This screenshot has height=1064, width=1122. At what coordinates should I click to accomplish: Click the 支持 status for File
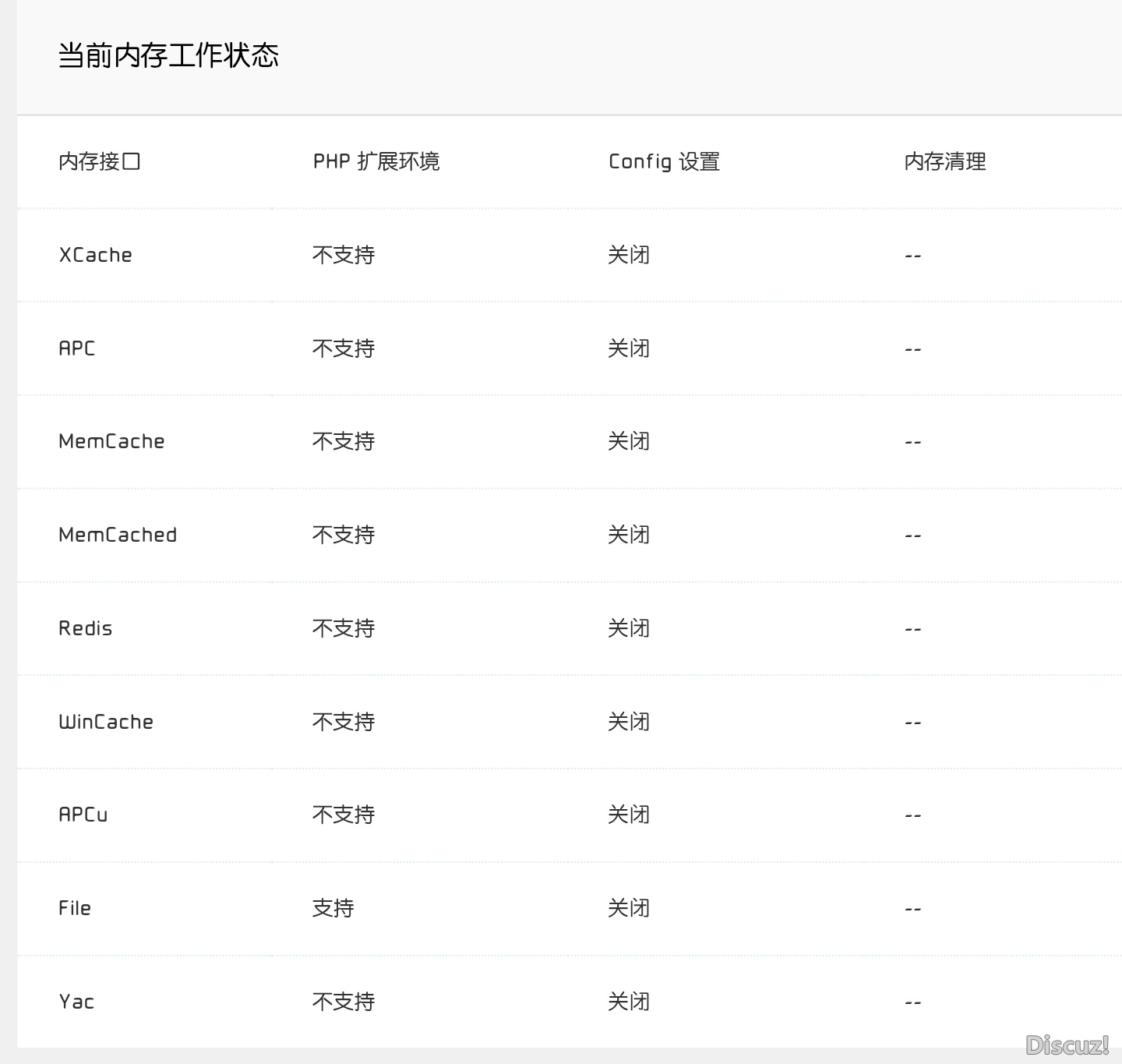(x=333, y=907)
